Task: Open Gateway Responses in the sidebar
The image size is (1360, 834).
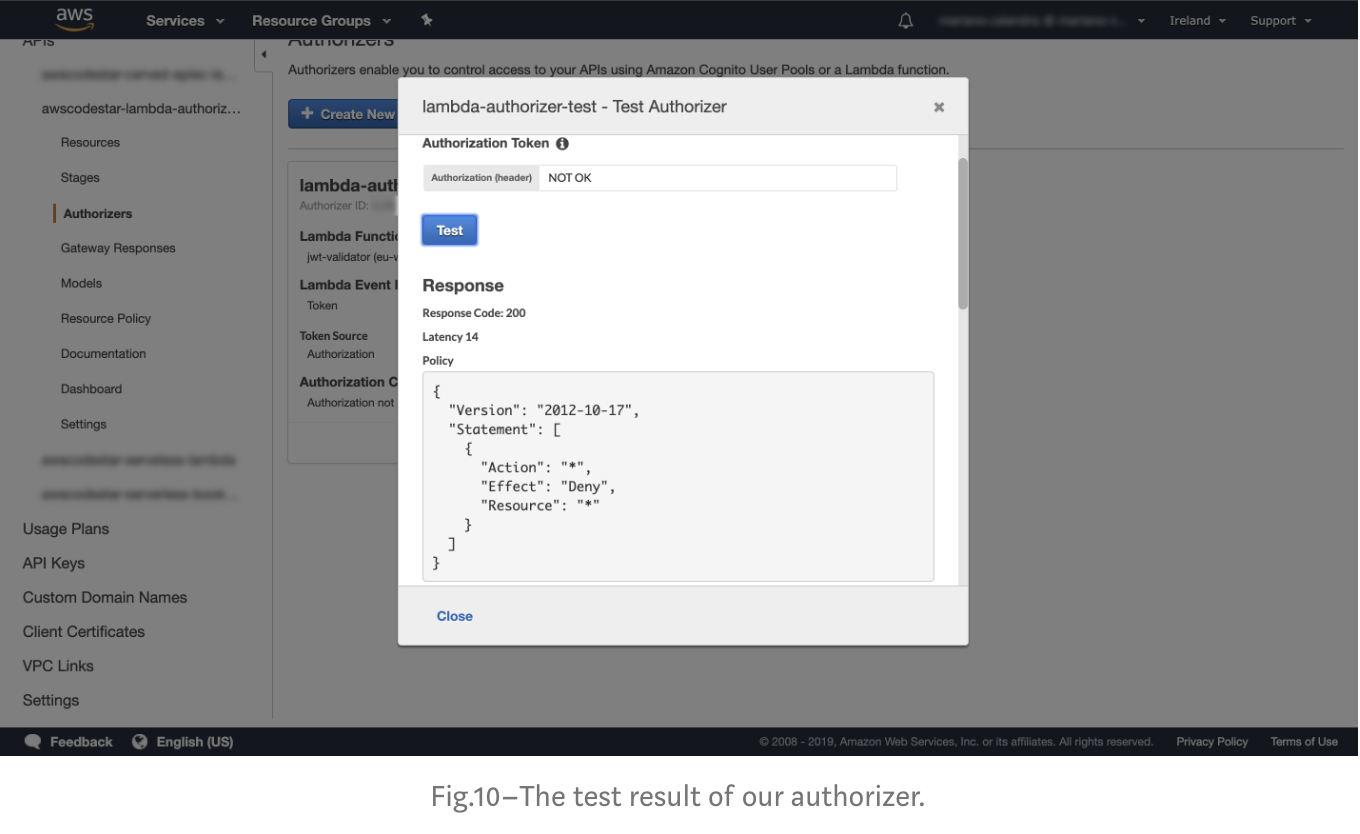Action: pos(118,248)
